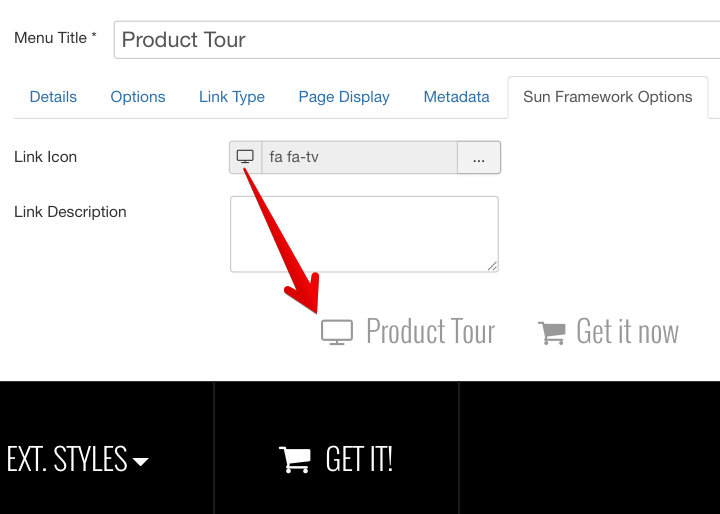Click the white cart icon beside GET IT!

coord(295,459)
